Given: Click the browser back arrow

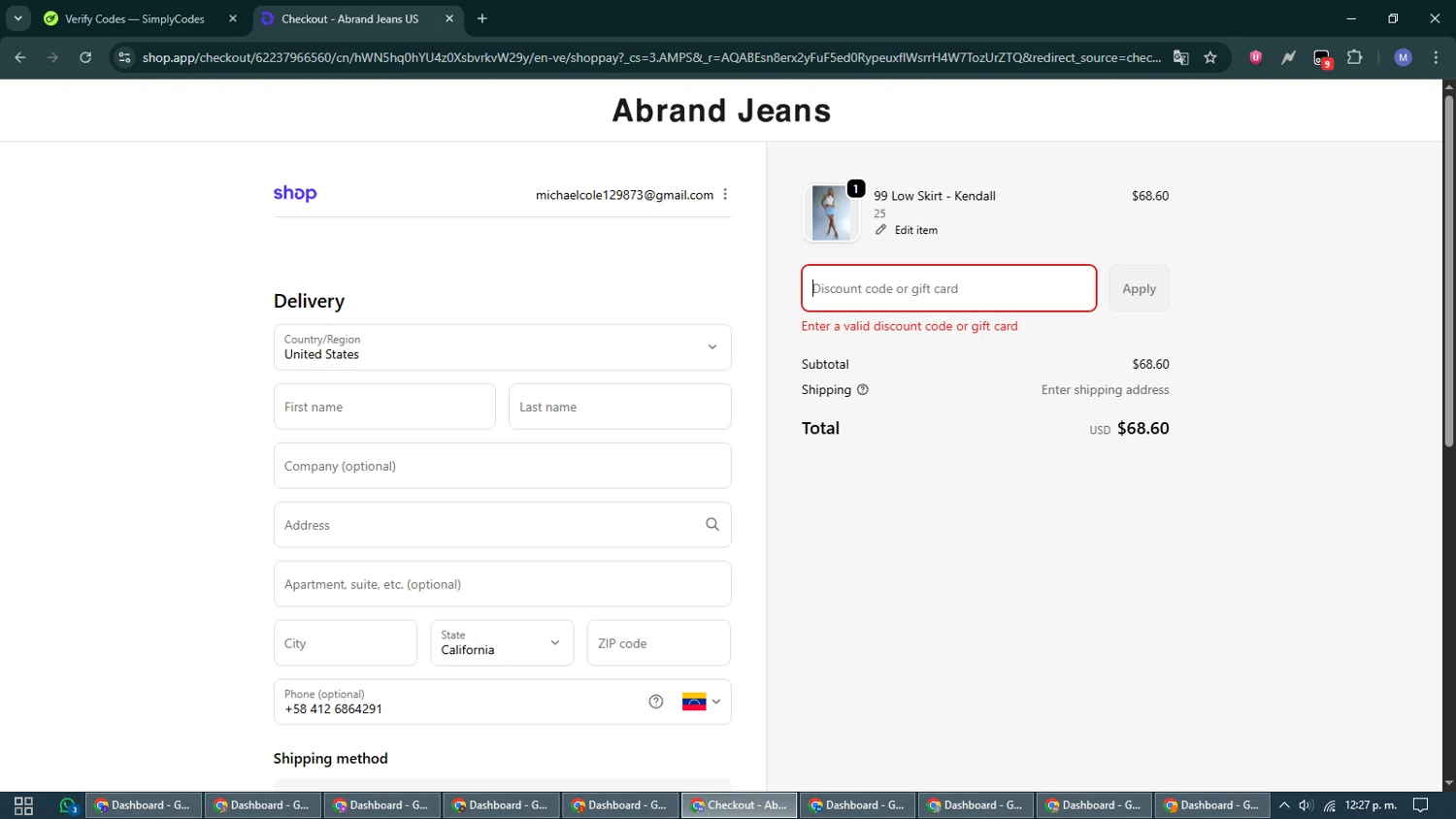Looking at the screenshot, I should [20, 57].
